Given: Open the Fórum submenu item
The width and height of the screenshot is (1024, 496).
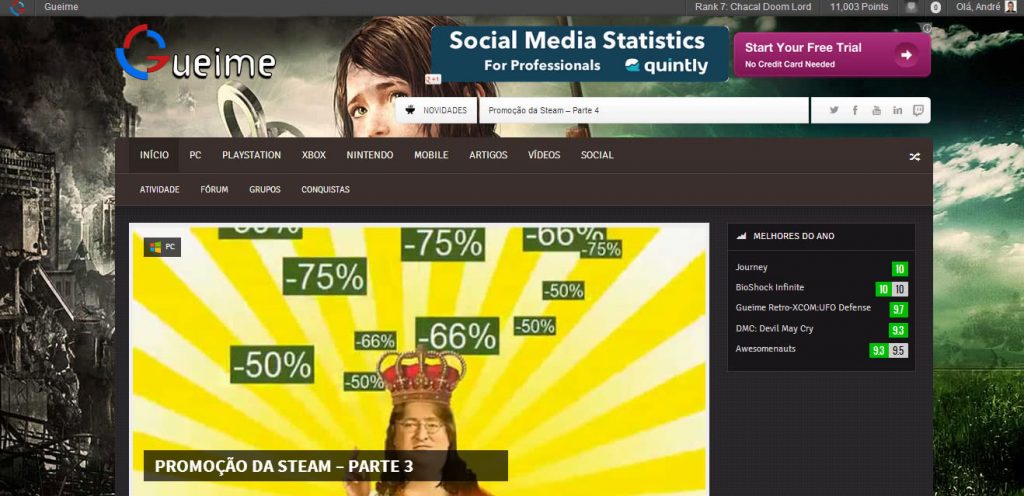Looking at the screenshot, I should (214, 190).
